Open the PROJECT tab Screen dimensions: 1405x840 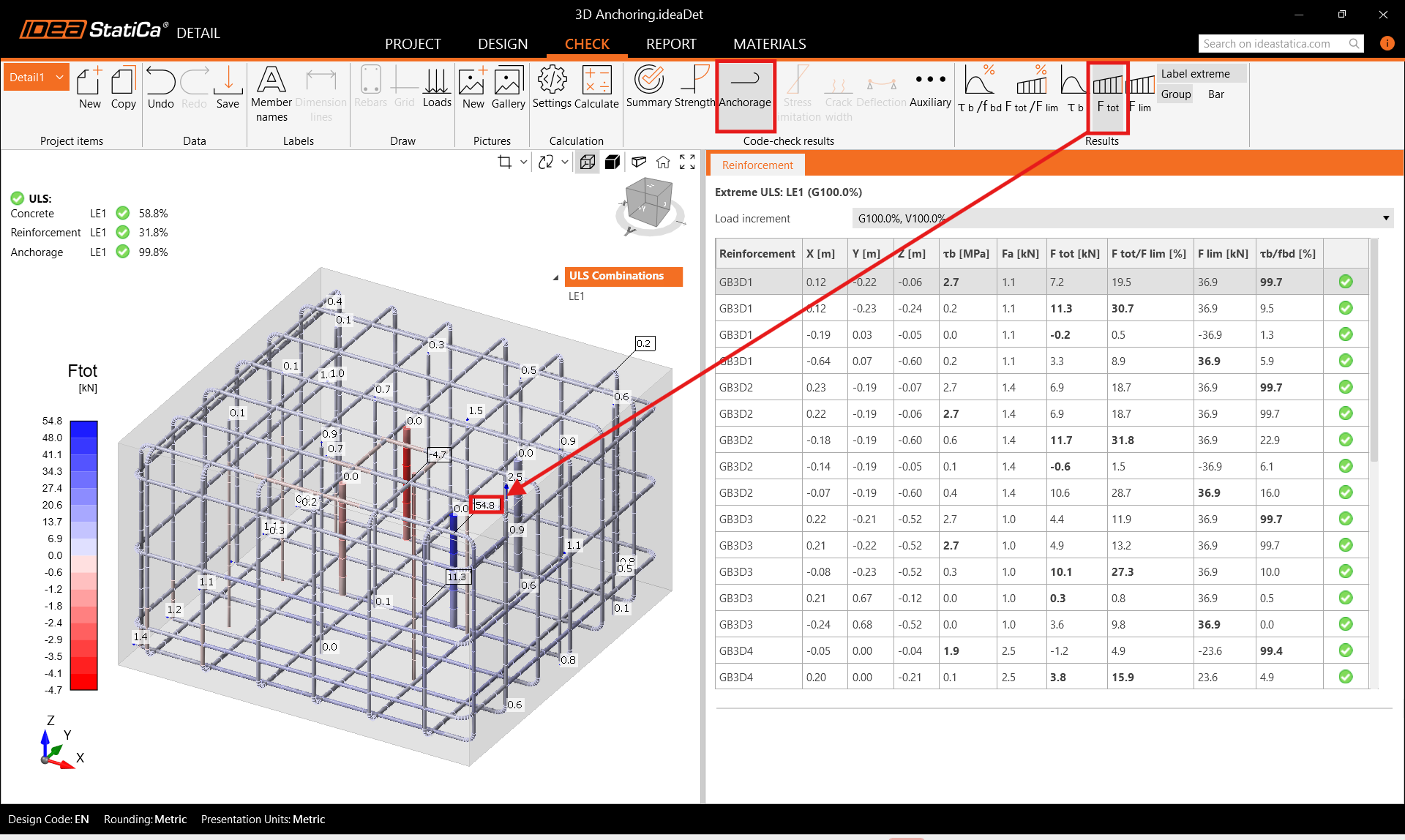click(413, 44)
